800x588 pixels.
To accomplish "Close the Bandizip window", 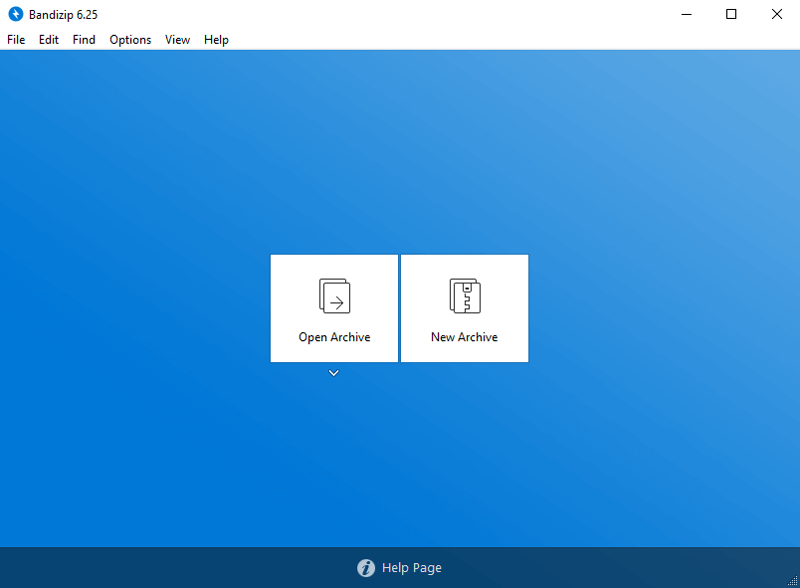I will (x=777, y=14).
